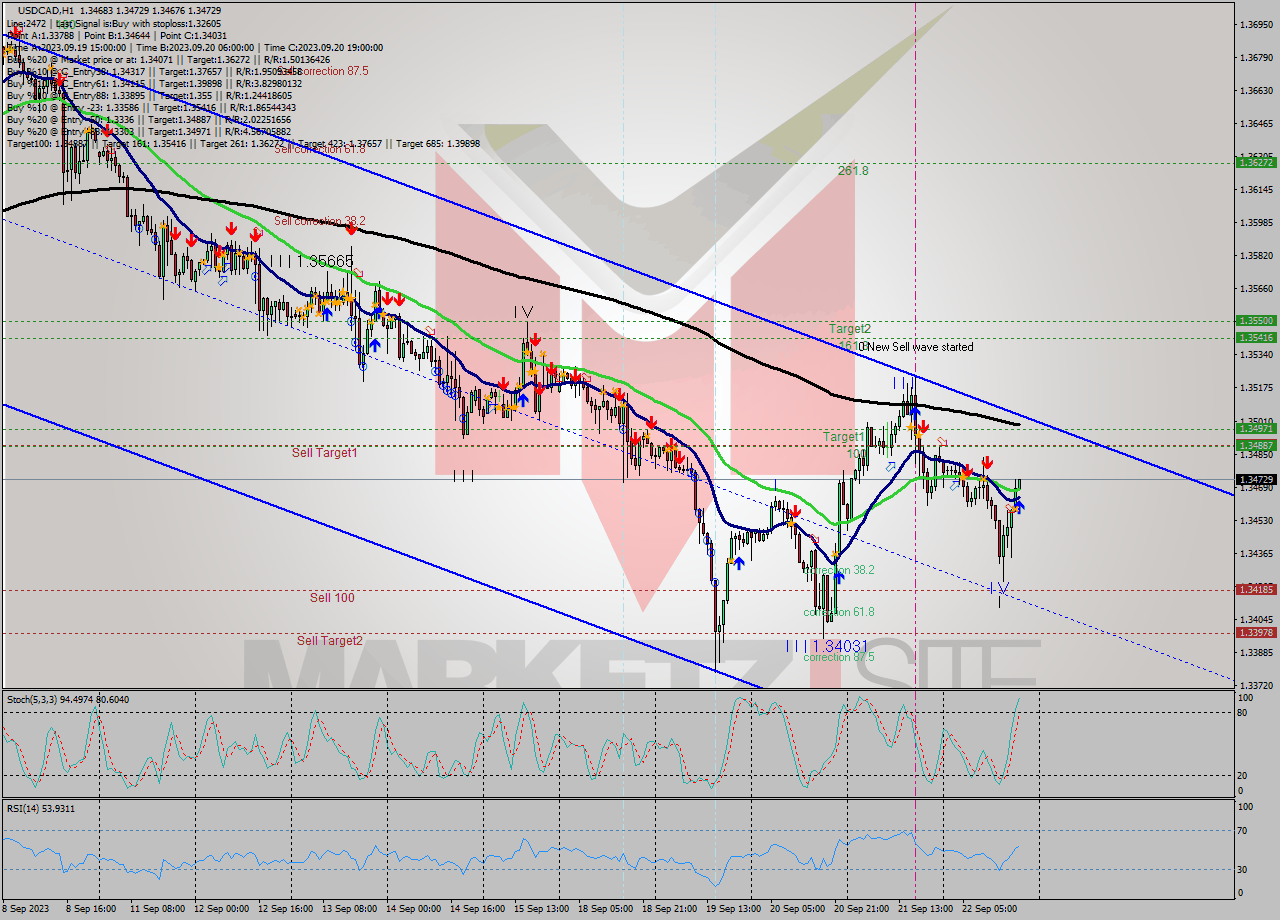Viewport: 1280px width, 920px height.
Task: Click the '12 Sep 00:00' time axis label
Action: click(x=220, y=909)
